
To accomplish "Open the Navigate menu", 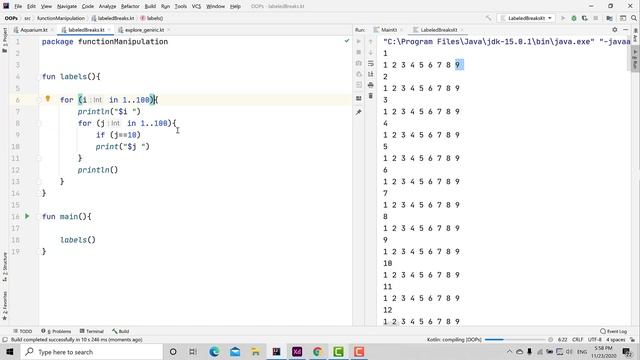I will [x=67, y=7].
